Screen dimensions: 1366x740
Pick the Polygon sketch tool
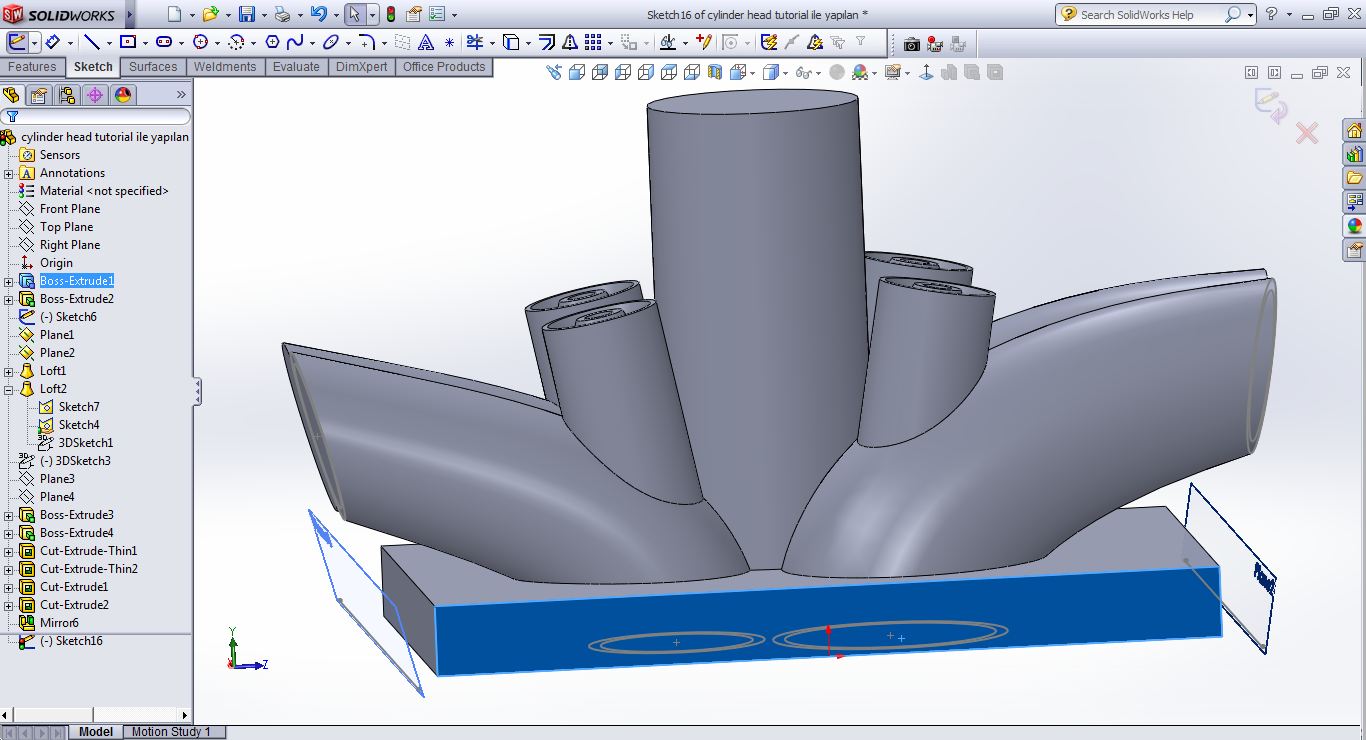271,42
